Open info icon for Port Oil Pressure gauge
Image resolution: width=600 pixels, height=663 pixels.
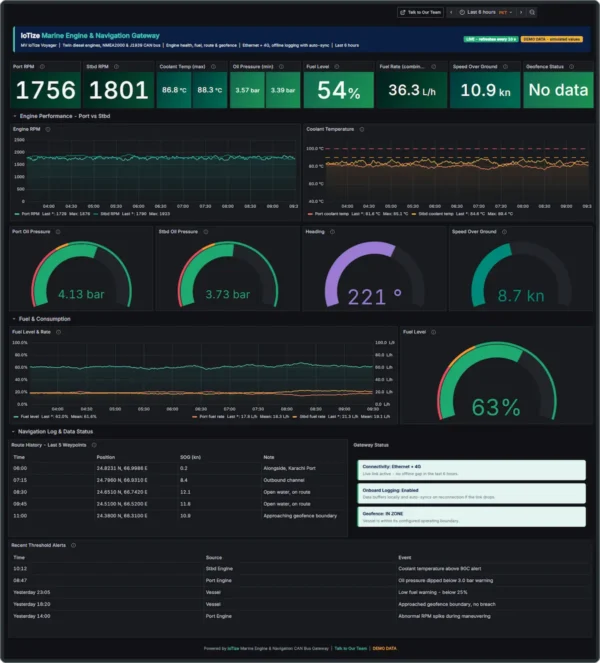[x=58, y=232]
